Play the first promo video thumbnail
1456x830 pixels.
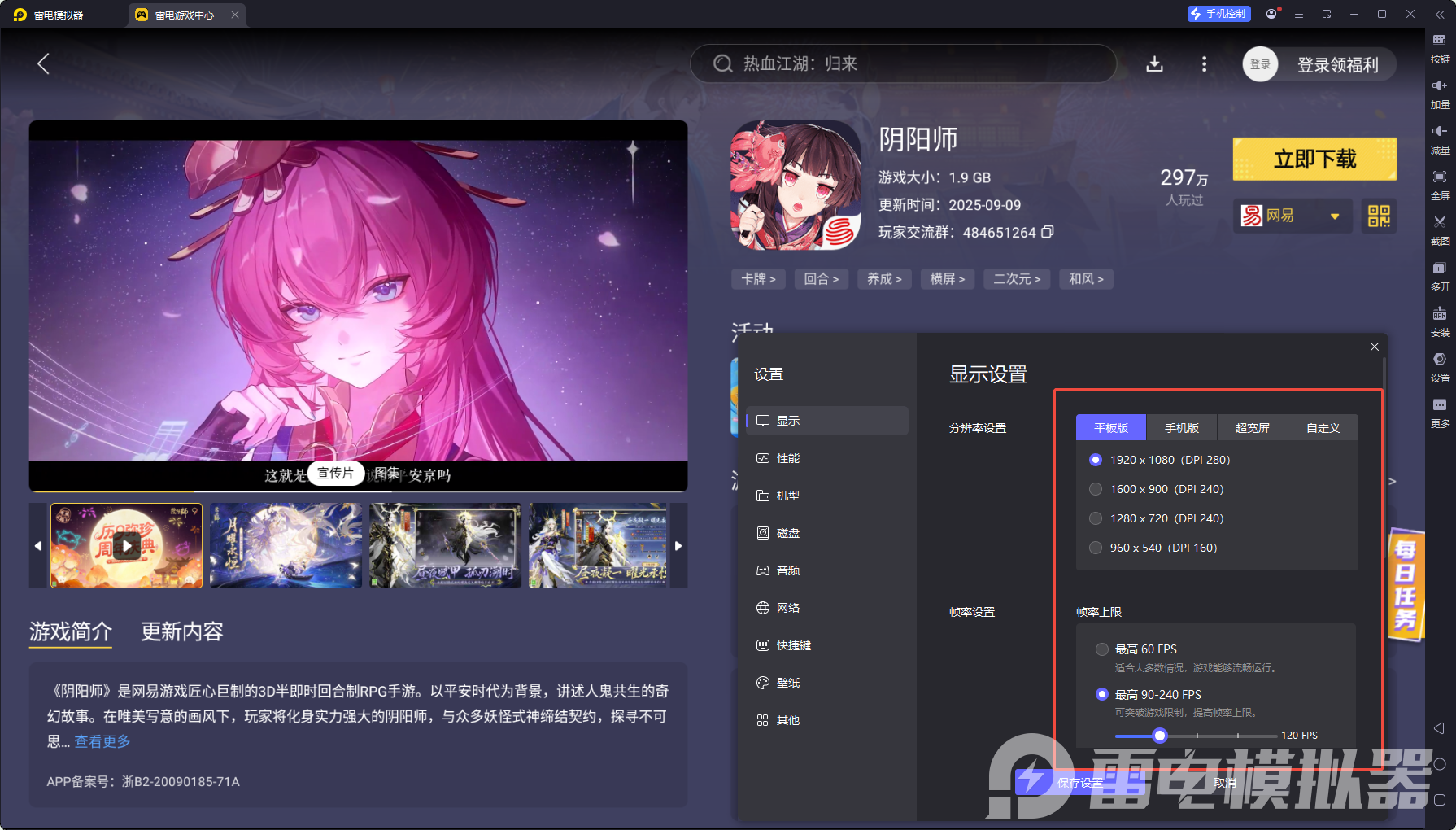(126, 545)
